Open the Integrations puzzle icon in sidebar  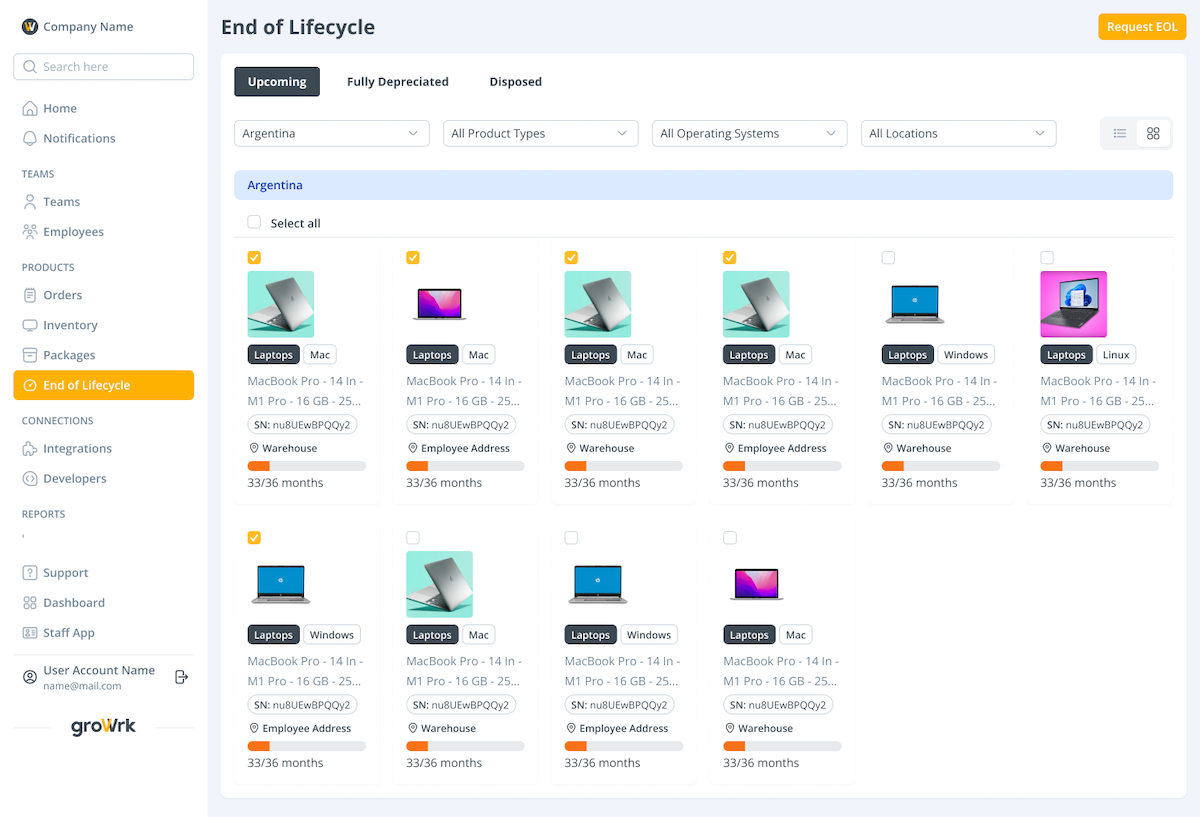coord(30,449)
